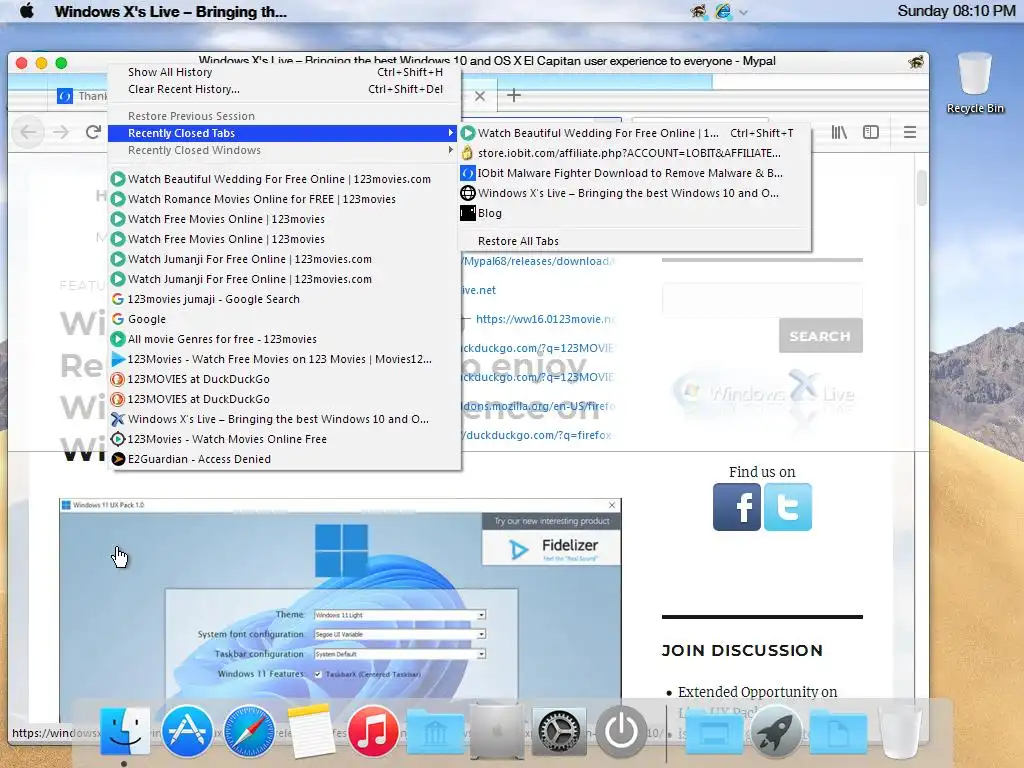Click into the site search field
The width and height of the screenshot is (1024, 768).
(762, 300)
